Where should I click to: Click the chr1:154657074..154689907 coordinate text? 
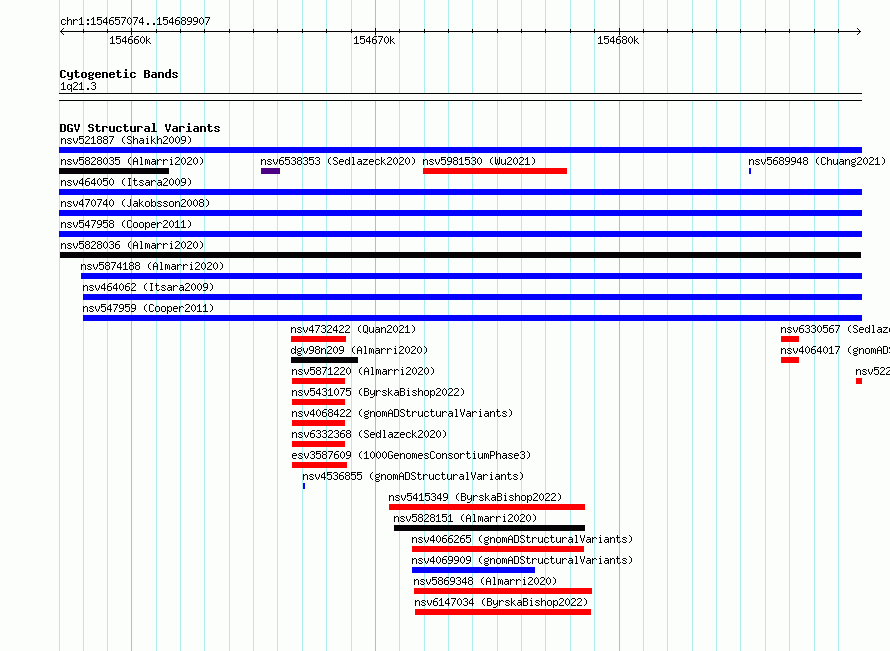tap(135, 21)
